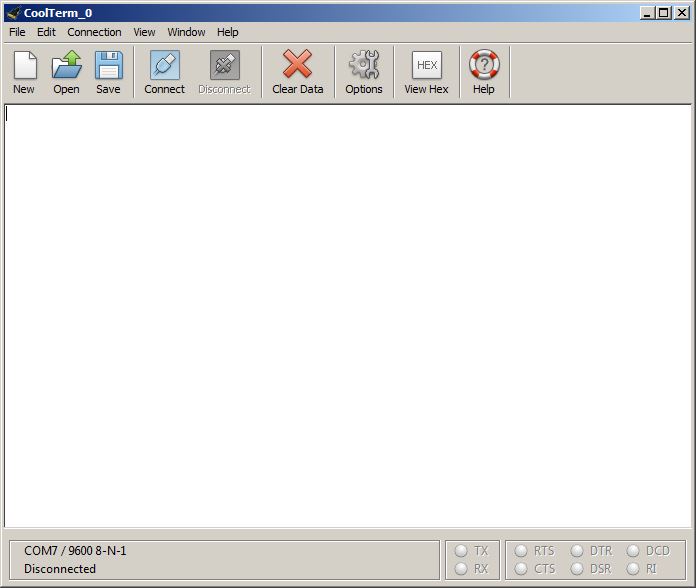Click the COM7 / 9600 8-N-1 status text
Screen dimensions: 696x588
pyautogui.click(x=75, y=551)
